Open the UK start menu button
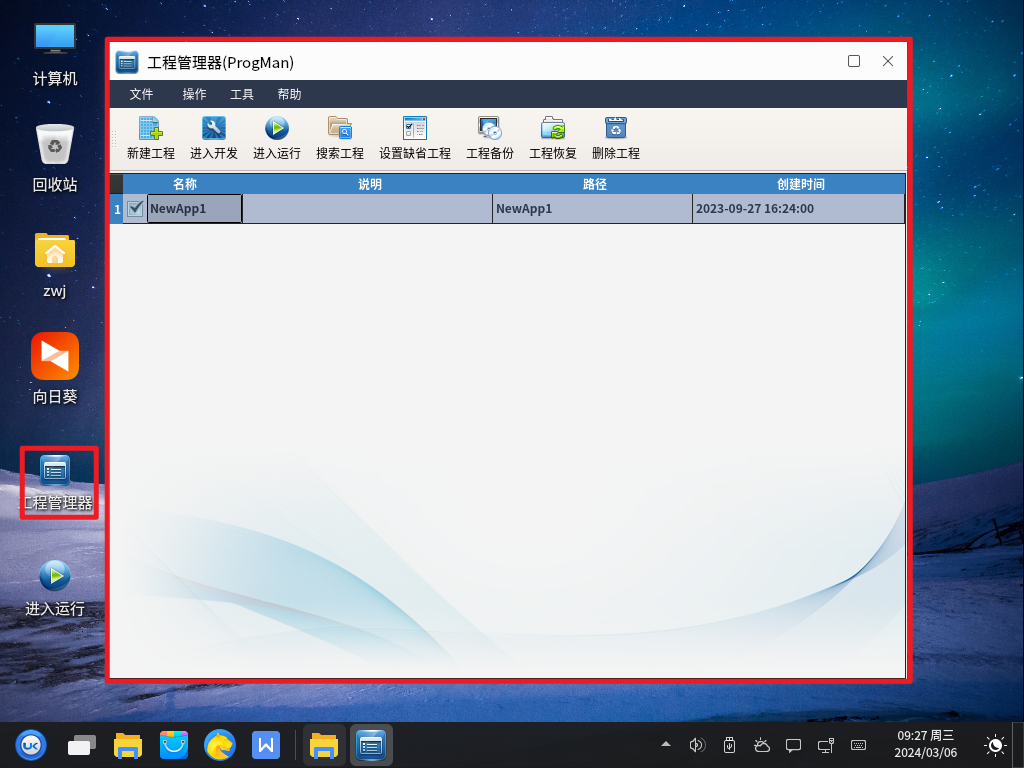Image resolution: width=1024 pixels, height=768 pixels. (x=31, y=745)
